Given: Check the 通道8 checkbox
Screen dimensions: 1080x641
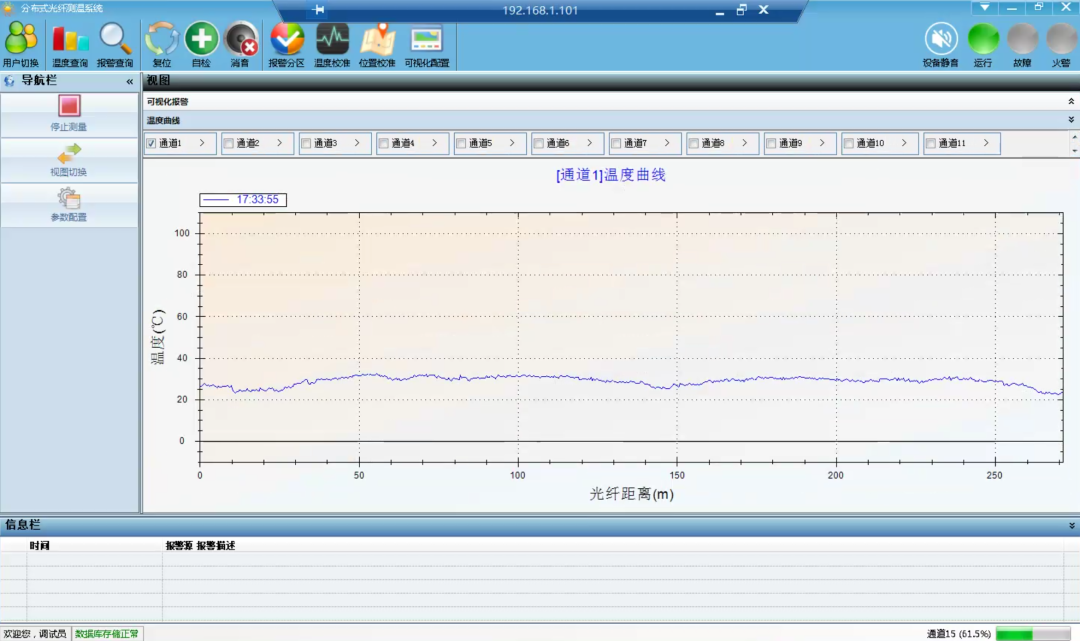Looking at the screenshot, I should (694, 143).
